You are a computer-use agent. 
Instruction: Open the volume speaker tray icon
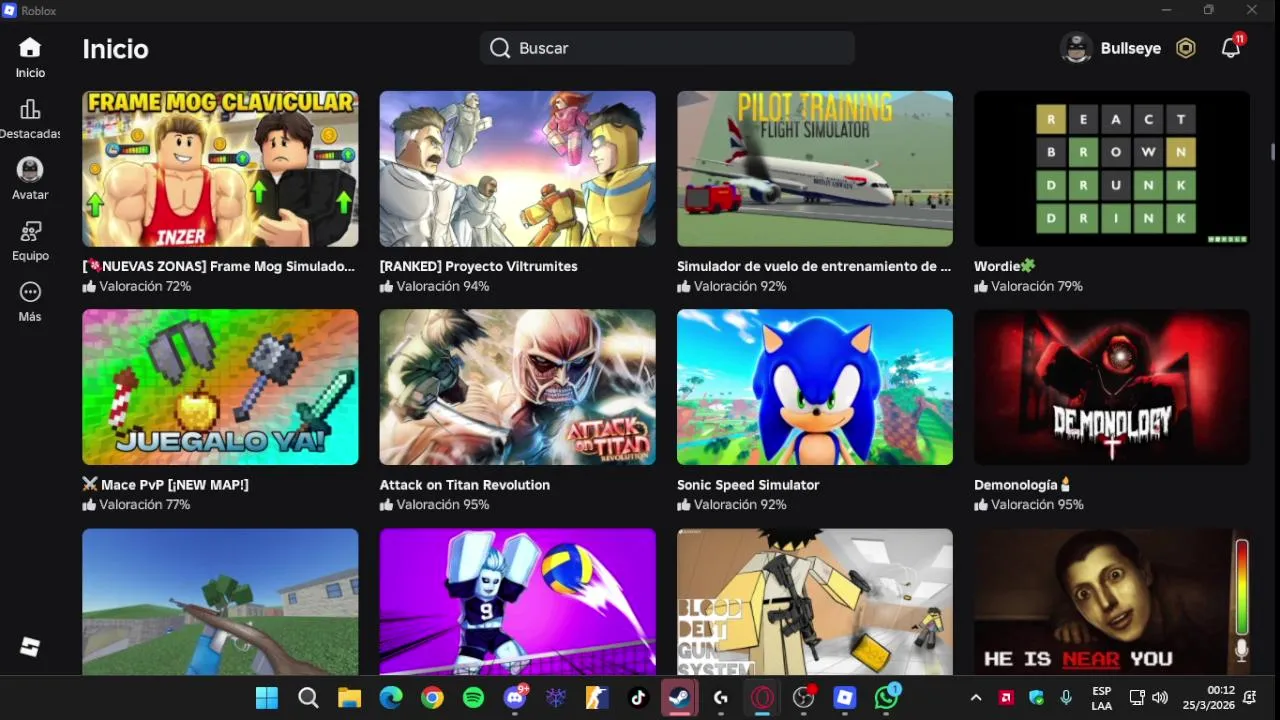1160,698
